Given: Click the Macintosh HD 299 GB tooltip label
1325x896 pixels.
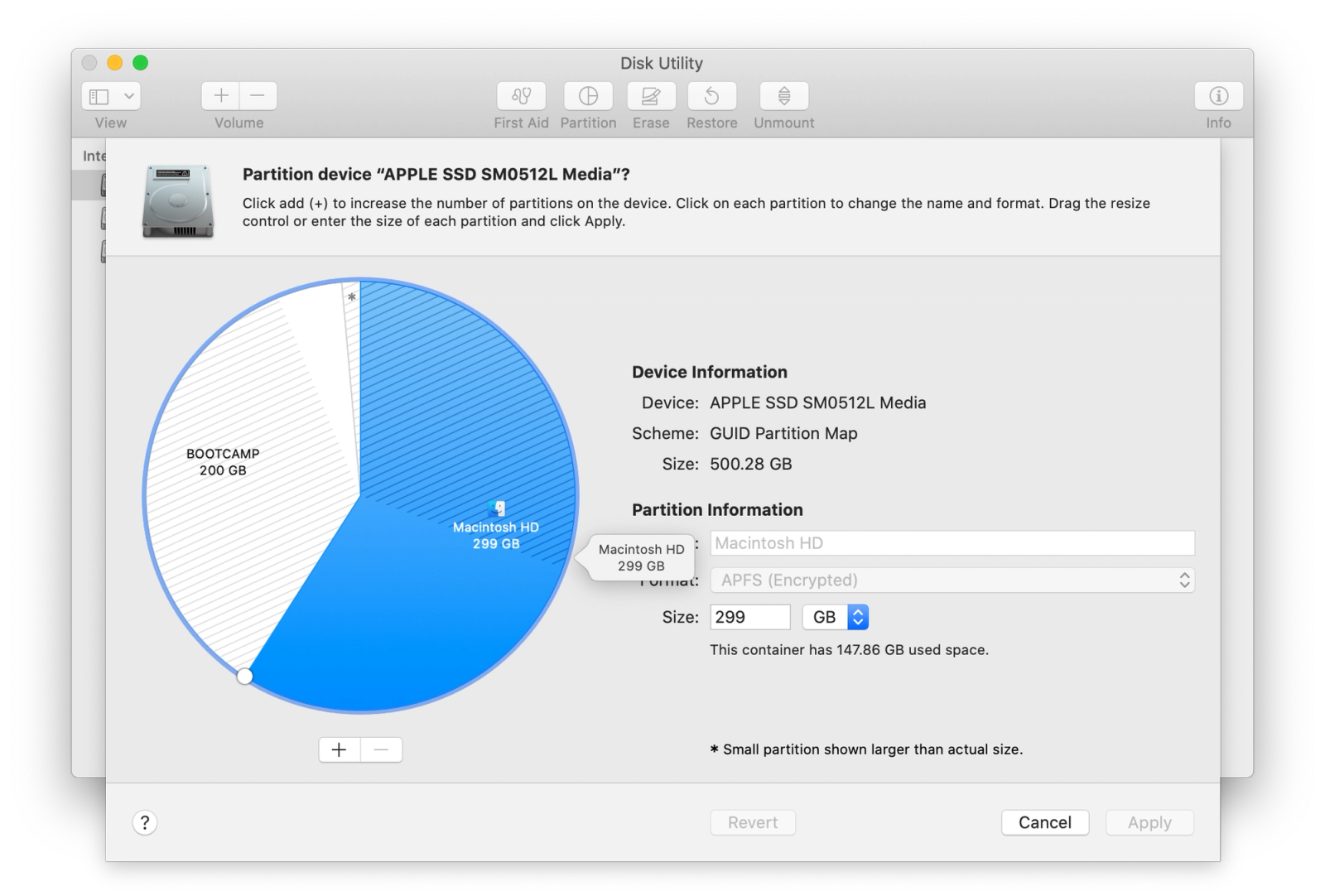Looking at the screenshot, I should pos(641,557).
